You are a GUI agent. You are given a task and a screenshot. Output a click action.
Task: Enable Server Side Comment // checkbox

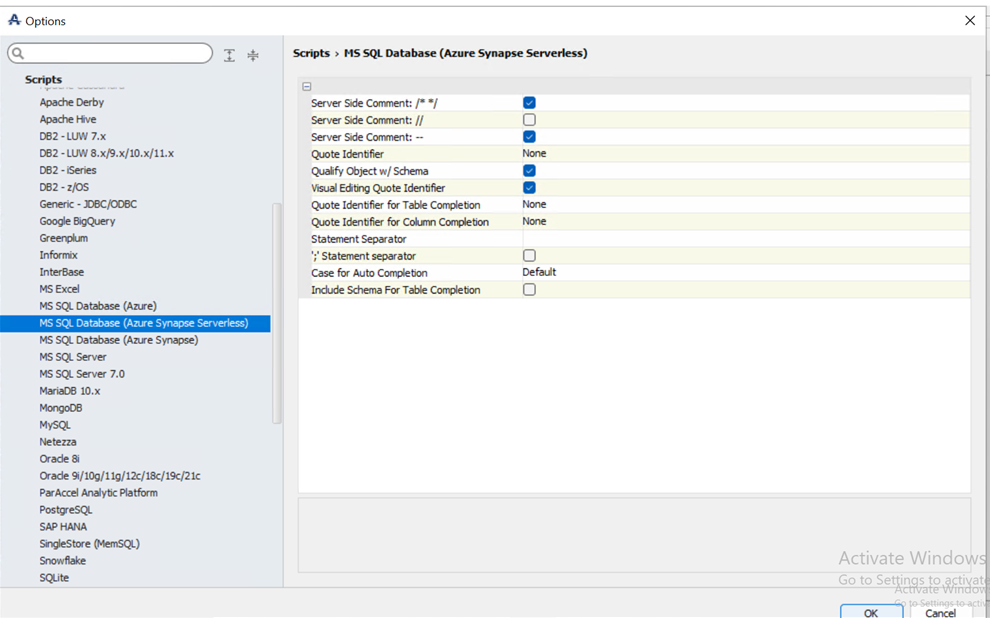coord(529,120)
